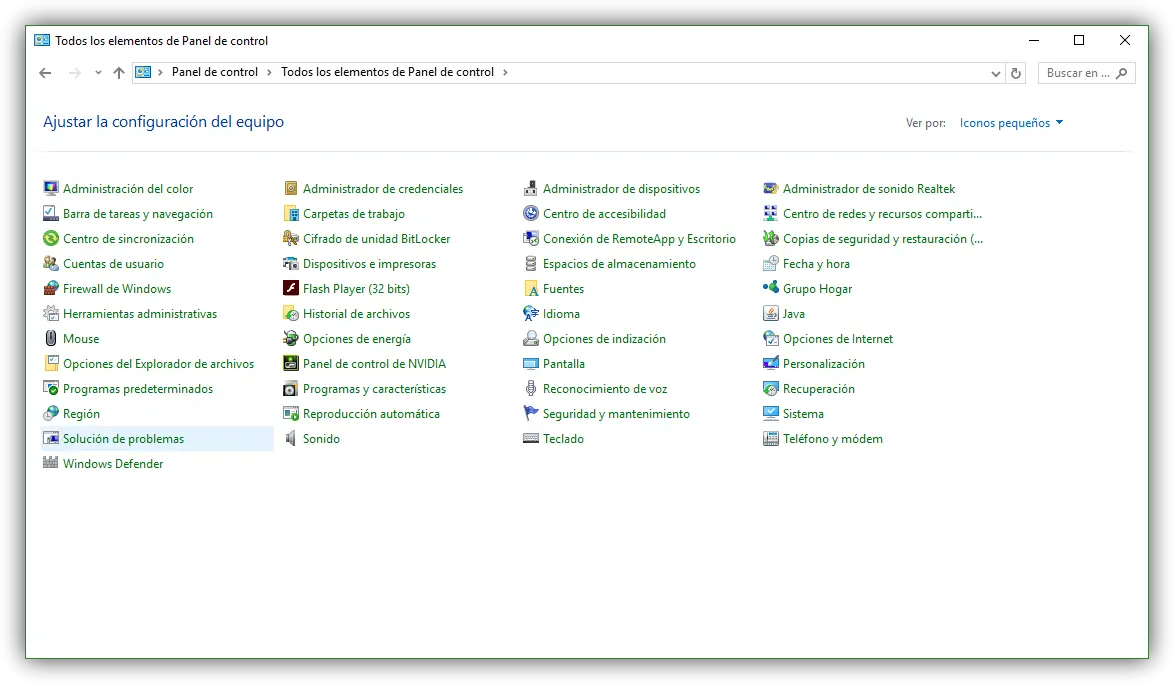
Task: Expand chevron after Panel de control breadcrumb
Action: tap(270, 73)
